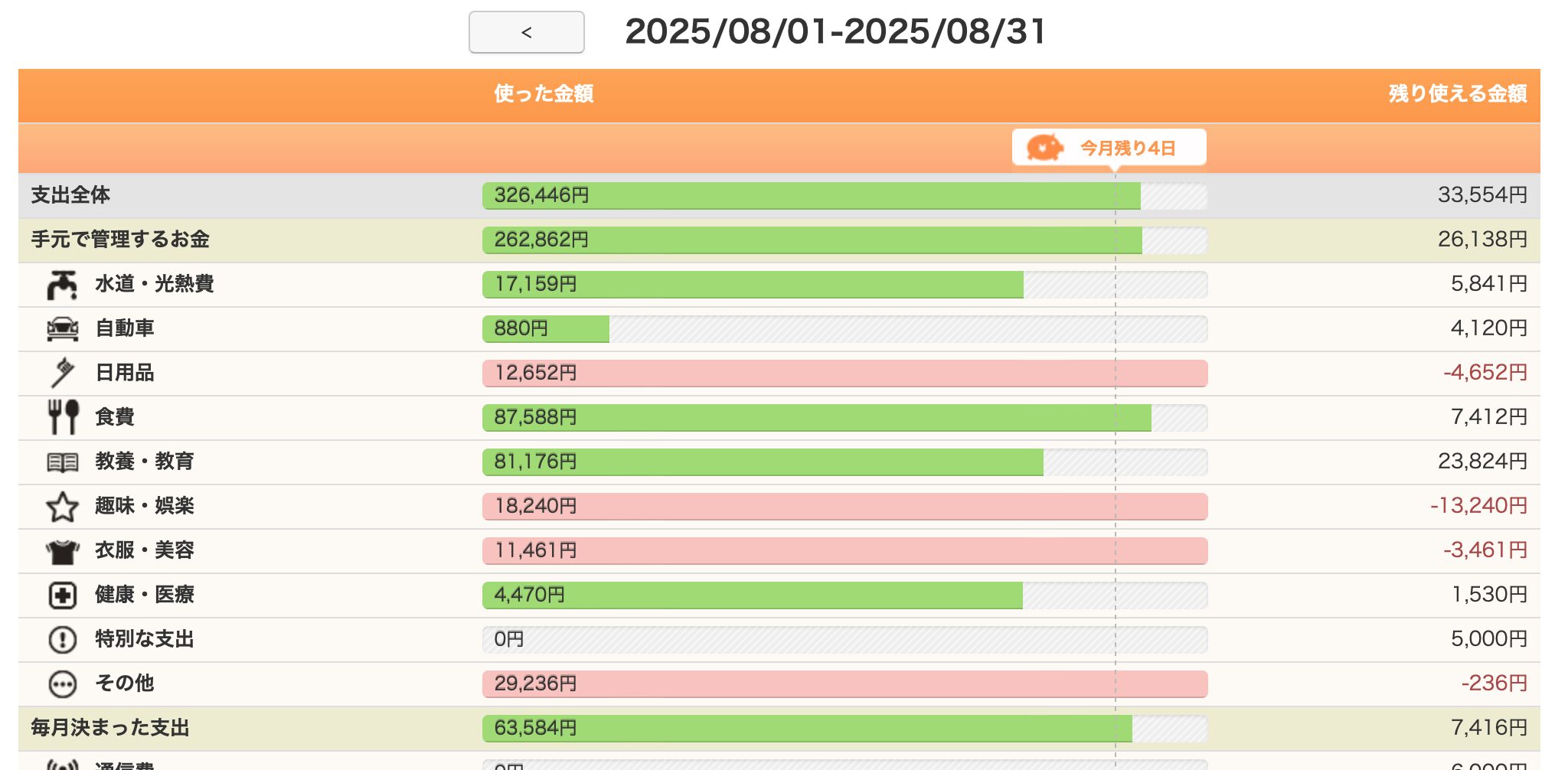Click the 使った金額 column header

coord(544,93)
